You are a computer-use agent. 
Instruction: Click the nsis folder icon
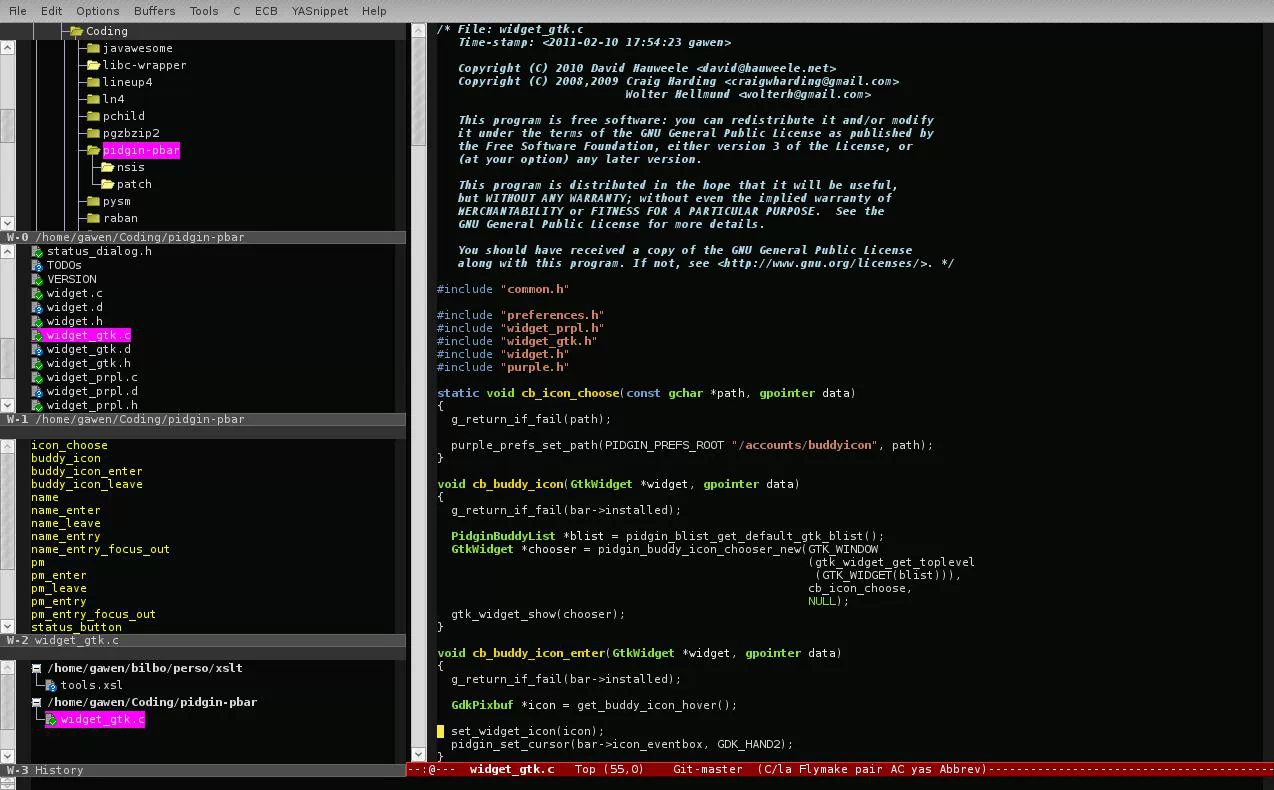pyautogui.click(x=108, y=167)
